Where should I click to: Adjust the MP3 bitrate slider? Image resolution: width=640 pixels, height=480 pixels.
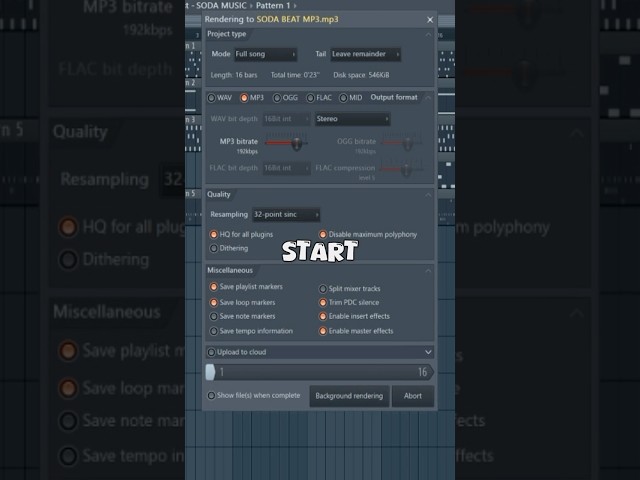(296, 143)
